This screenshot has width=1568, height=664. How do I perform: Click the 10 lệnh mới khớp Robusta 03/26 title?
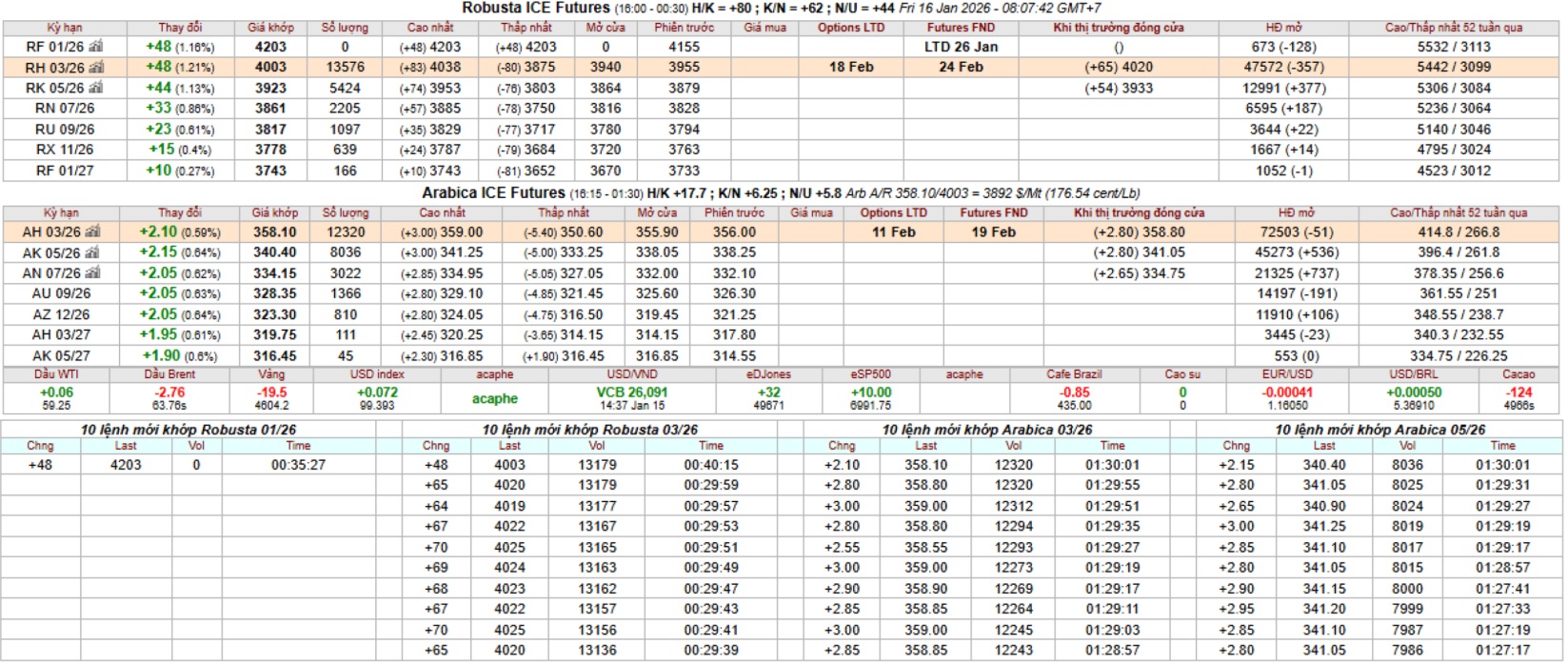point(589,430)
